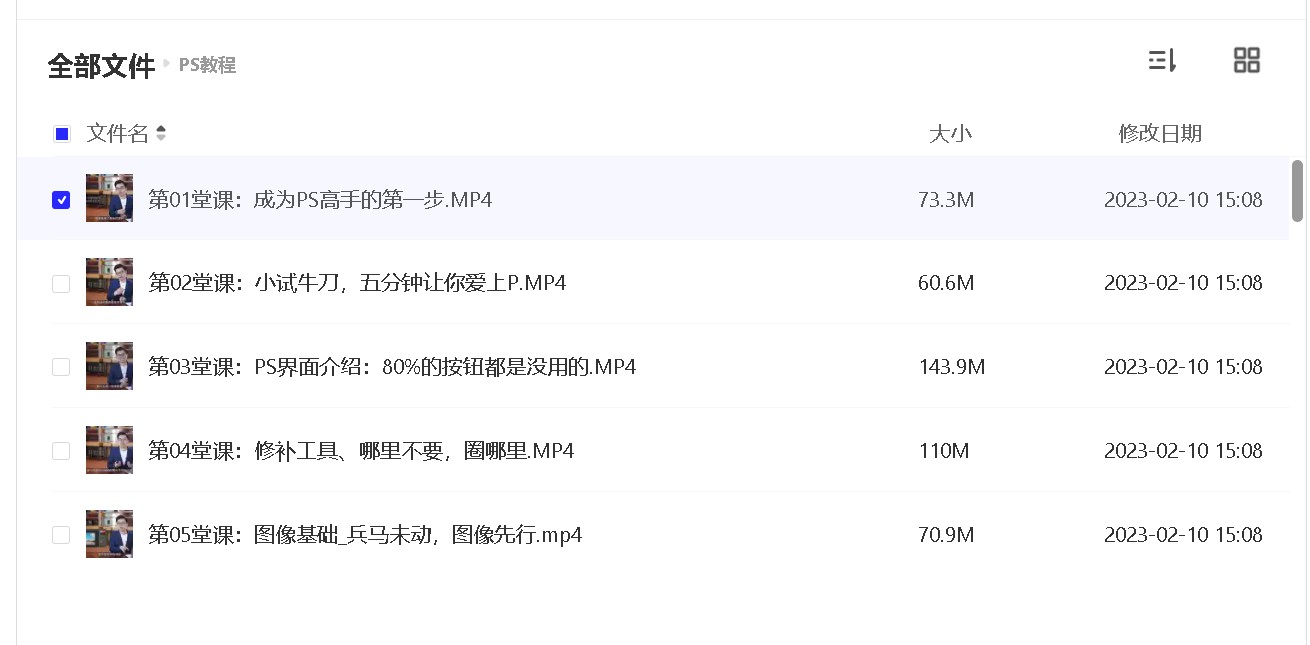Viewport: 1310px width, 645px height.
Task: Open the PS教程 breadcrumb folder
Action: click(x=207, y=66)
